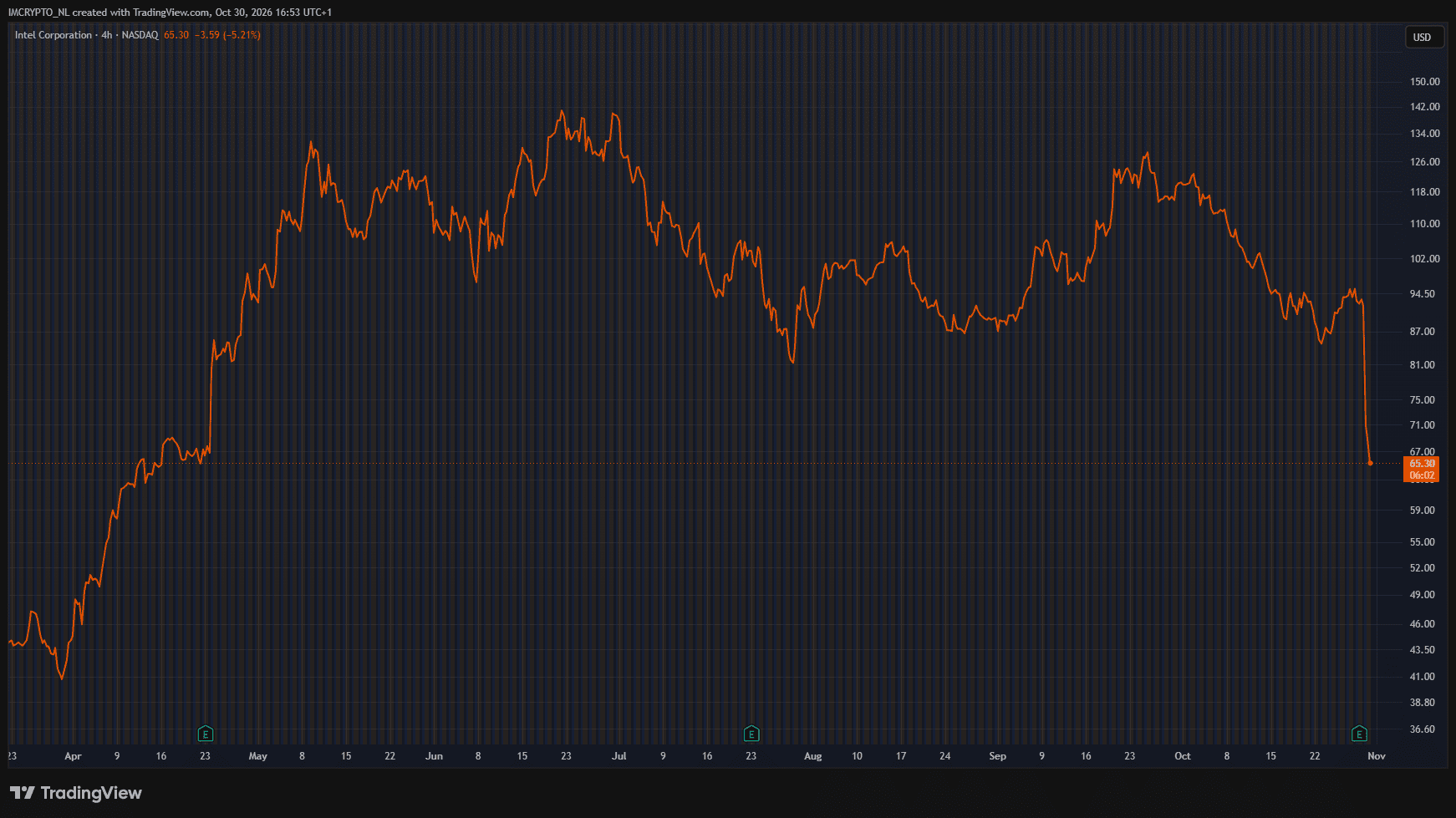
Task: Select the 126.00 price axis label
Action: [1425, 162]
